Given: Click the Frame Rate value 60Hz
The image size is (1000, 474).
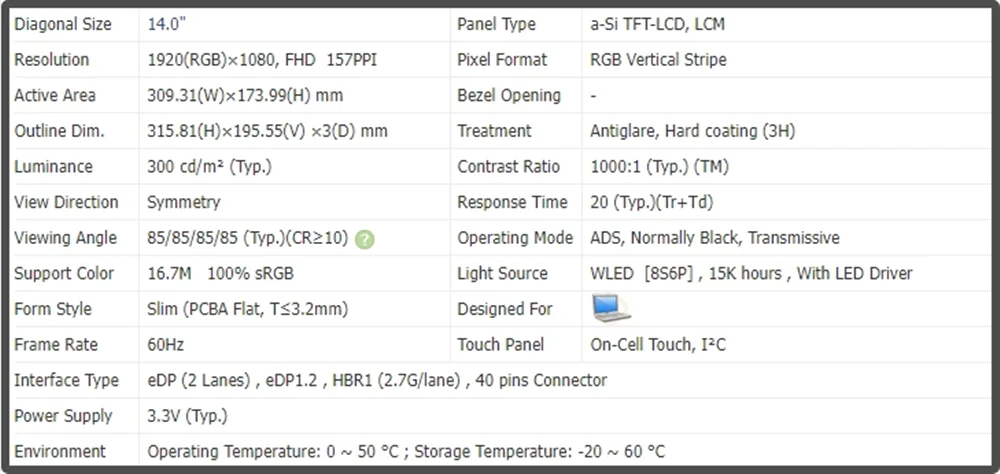Looking at the screenshot, I should coord(166,345).
